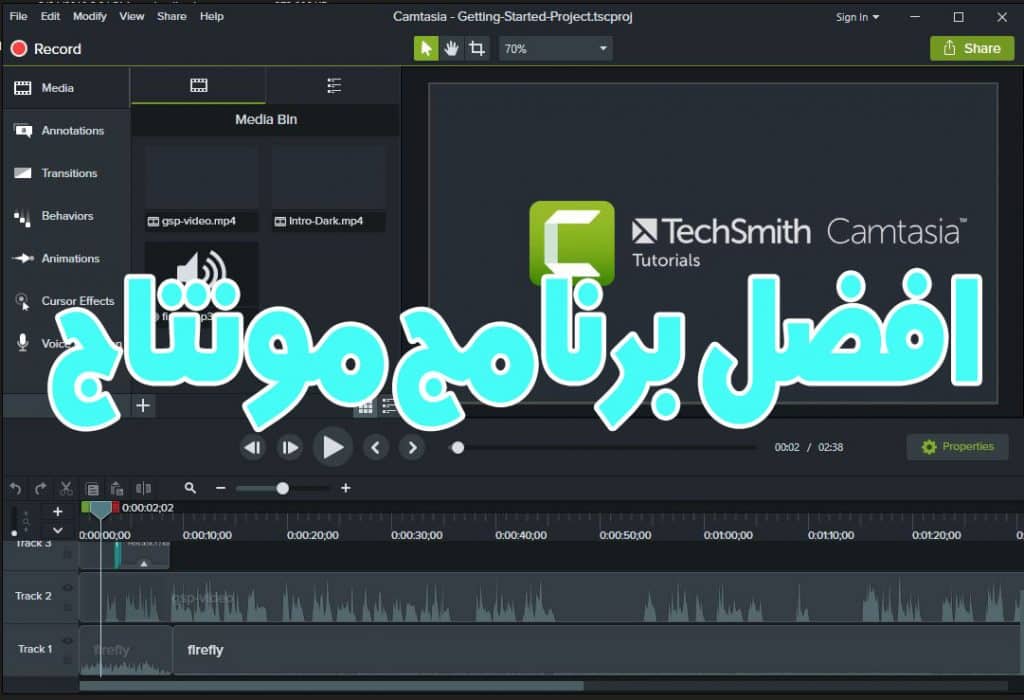The image size is (1024, 700).
Task: Activate the Crop tool icon
Action: pos(477,48)
